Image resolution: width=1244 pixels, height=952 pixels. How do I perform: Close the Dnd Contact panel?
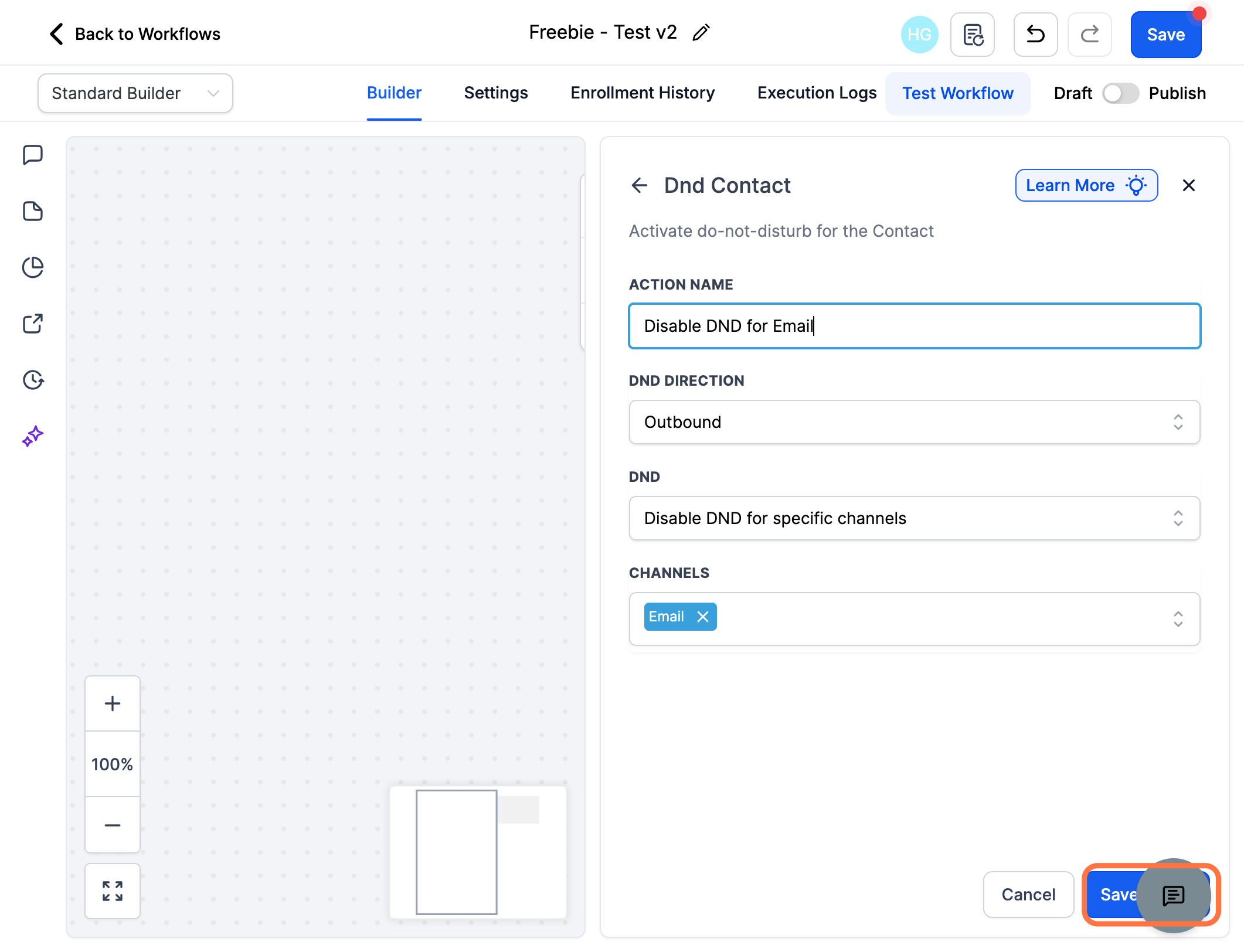(1189, 185)
